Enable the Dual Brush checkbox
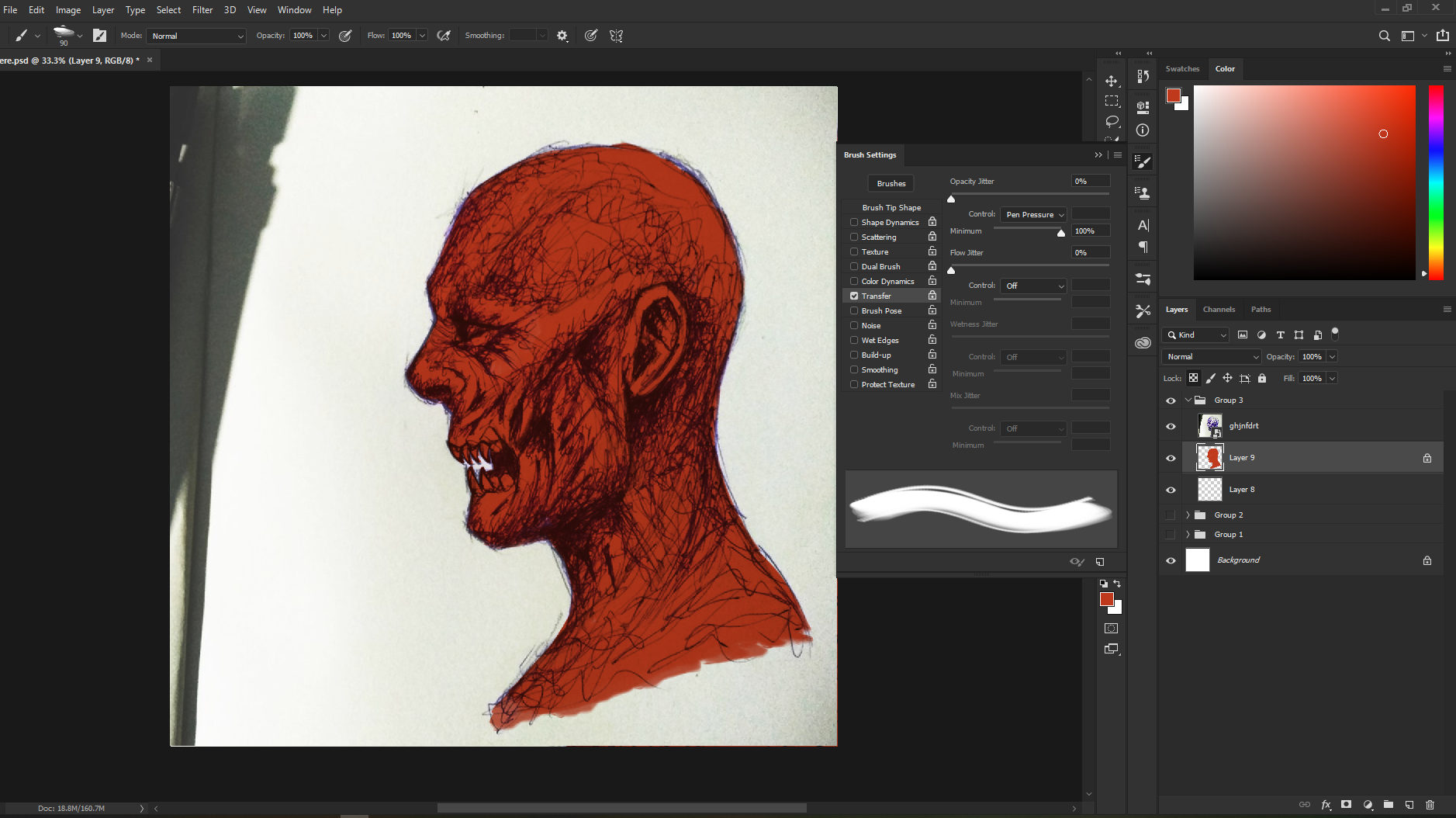Image resolution: width=1456 pixels, height=818 pixels. pos(854,266)
